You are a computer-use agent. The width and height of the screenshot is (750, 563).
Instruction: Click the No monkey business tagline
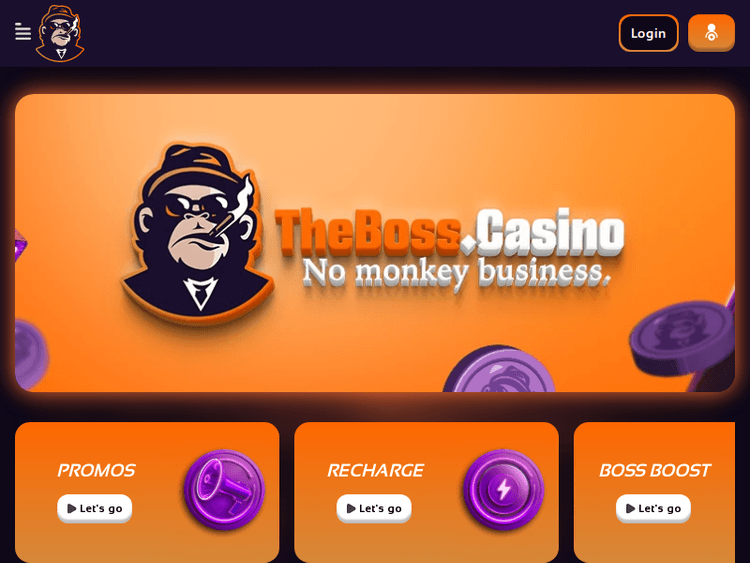457,274
